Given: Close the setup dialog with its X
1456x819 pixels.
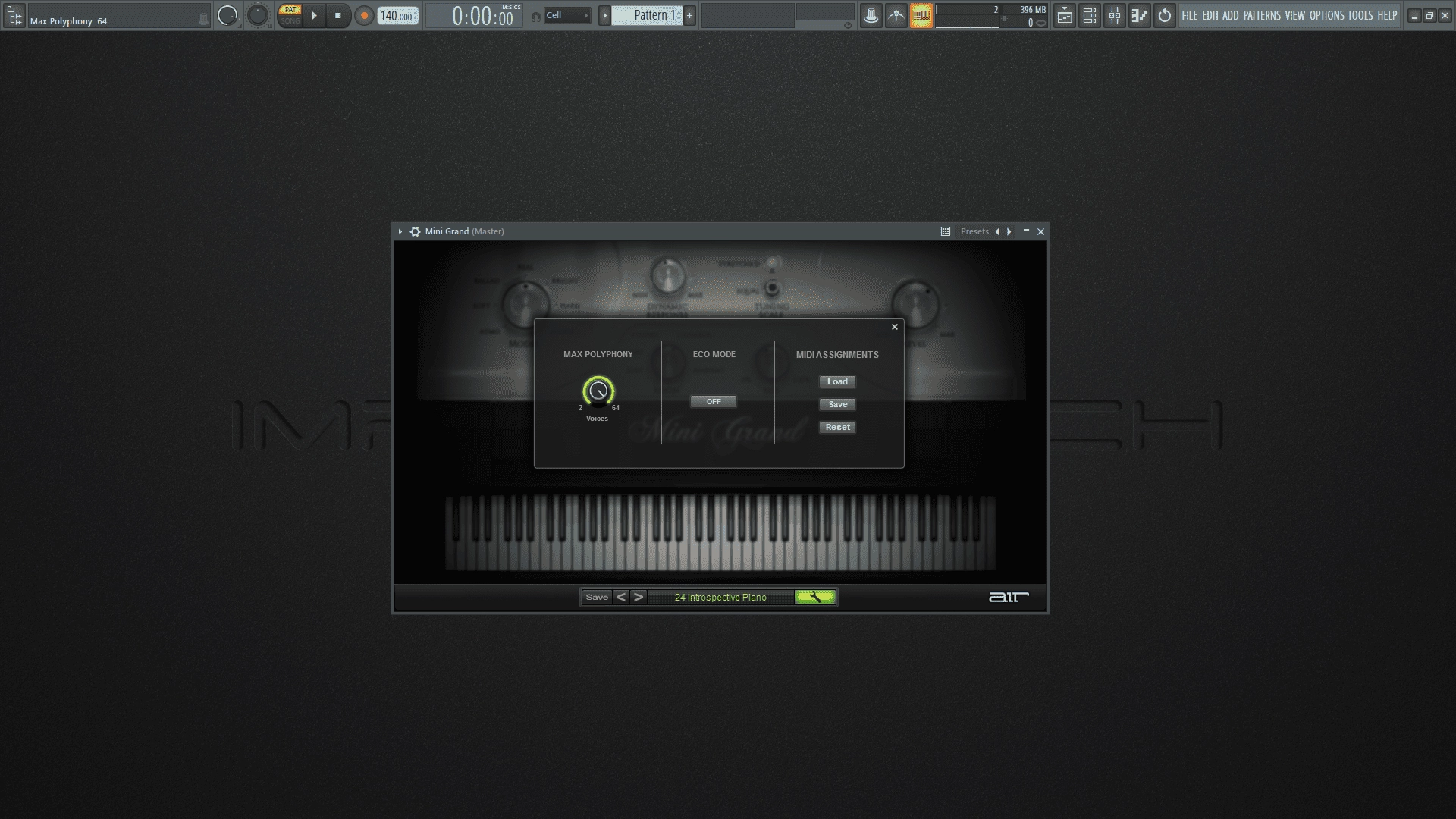Looking at the screenshot, I should click(x=895, y=327).
